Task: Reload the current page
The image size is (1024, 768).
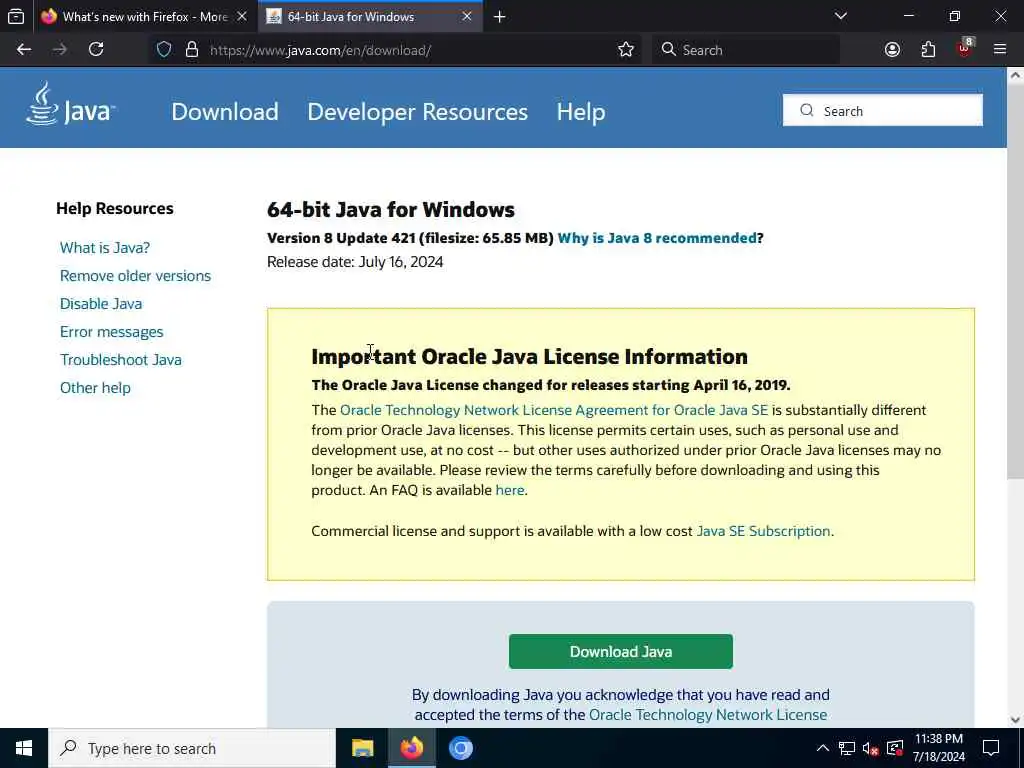Action: coord(96,50)
